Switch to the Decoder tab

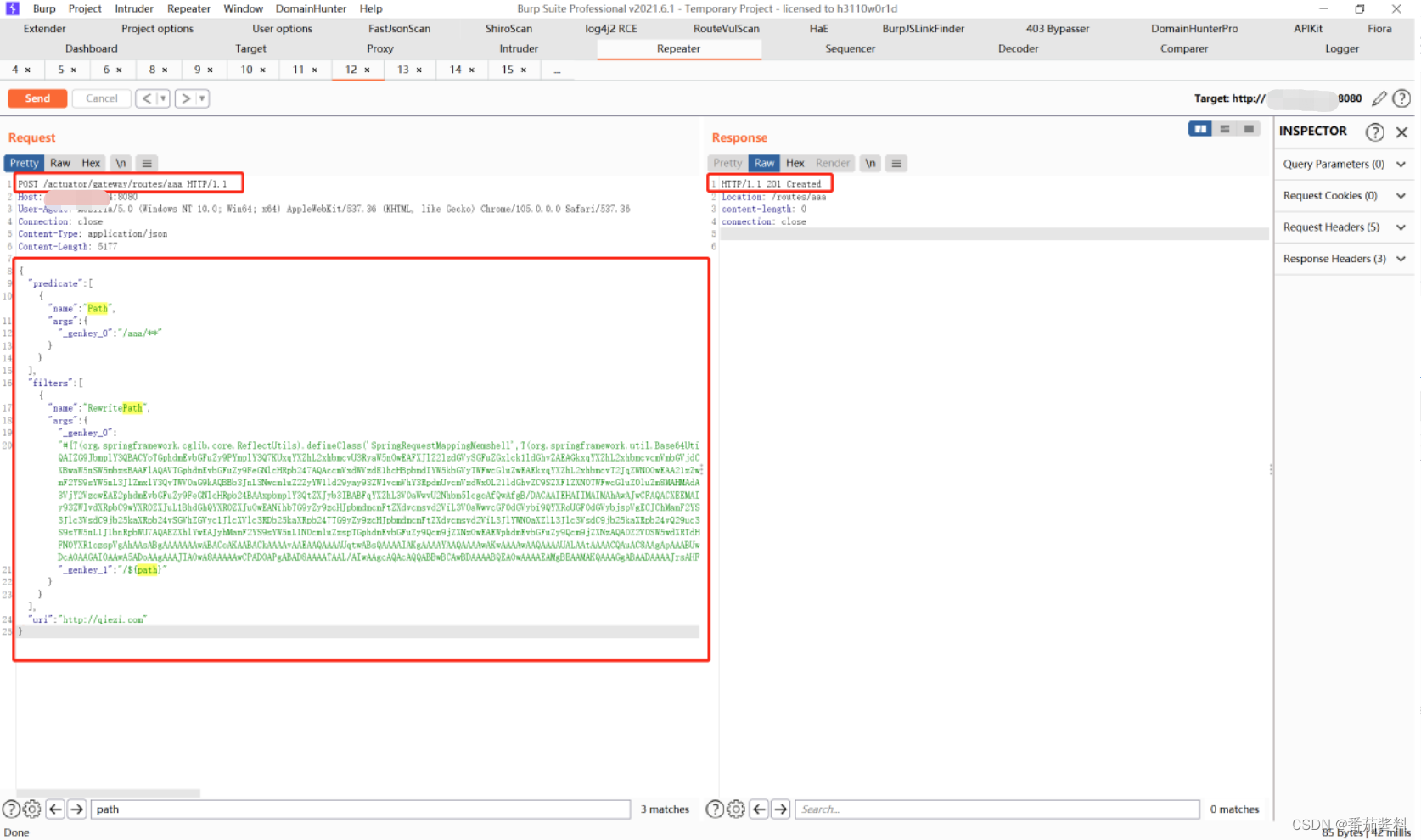click(x=1018, y=48)
